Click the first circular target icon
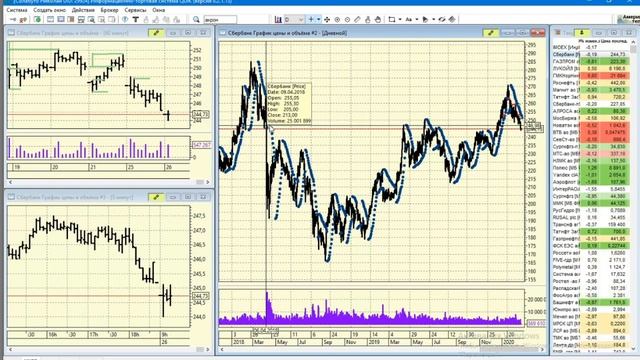This screenshot has height=360, width=640. (x=337, y=20)
